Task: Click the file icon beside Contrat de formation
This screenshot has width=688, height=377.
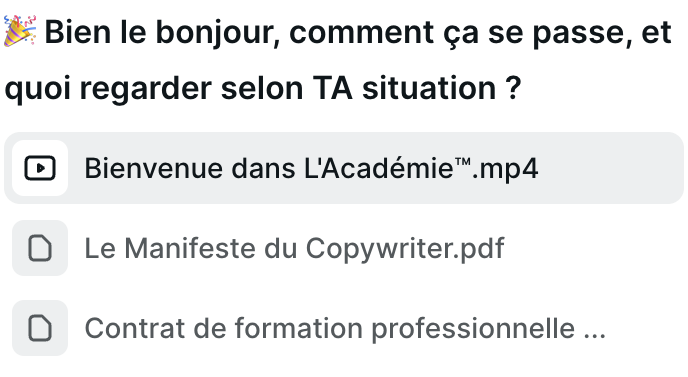Action: [x=40, y=328]
